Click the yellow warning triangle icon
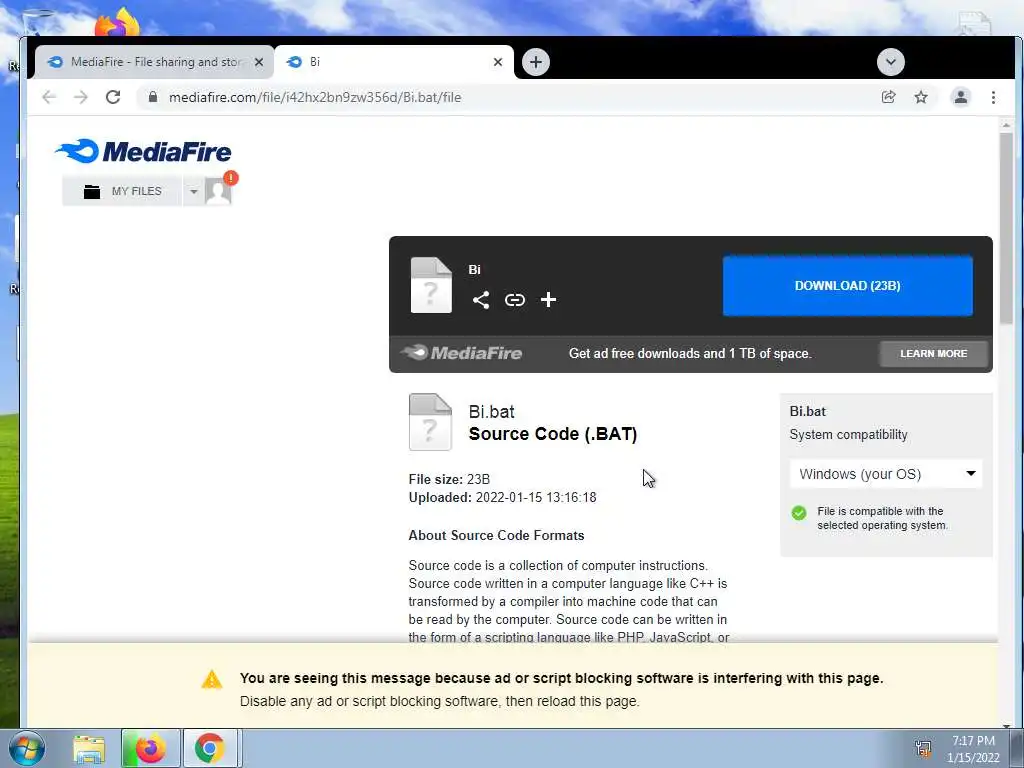Image resolution: width=1024 pixels, height=768 pixels. point(212,679)
